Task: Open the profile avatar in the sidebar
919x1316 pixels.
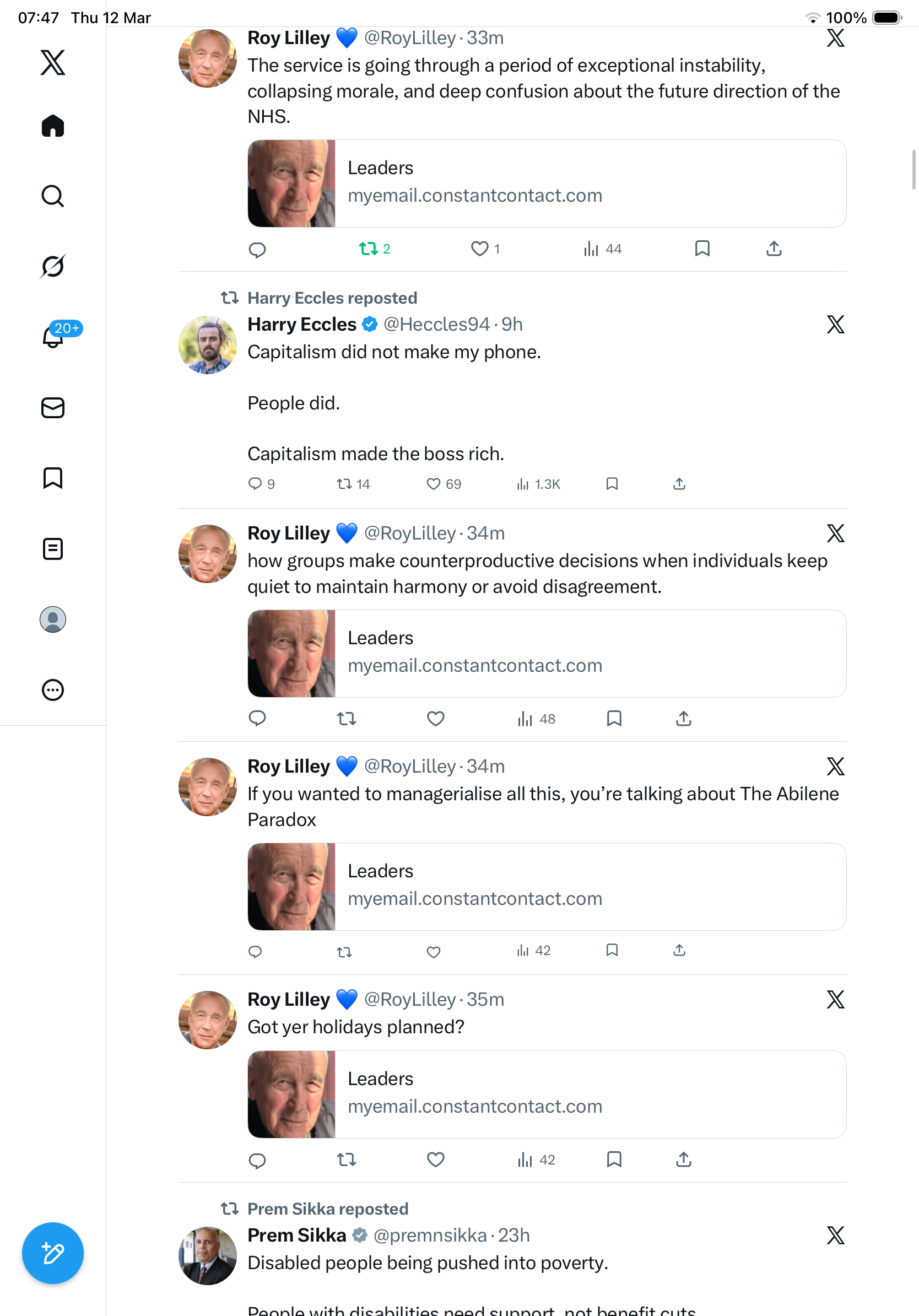Action: [x=53, y=619]
